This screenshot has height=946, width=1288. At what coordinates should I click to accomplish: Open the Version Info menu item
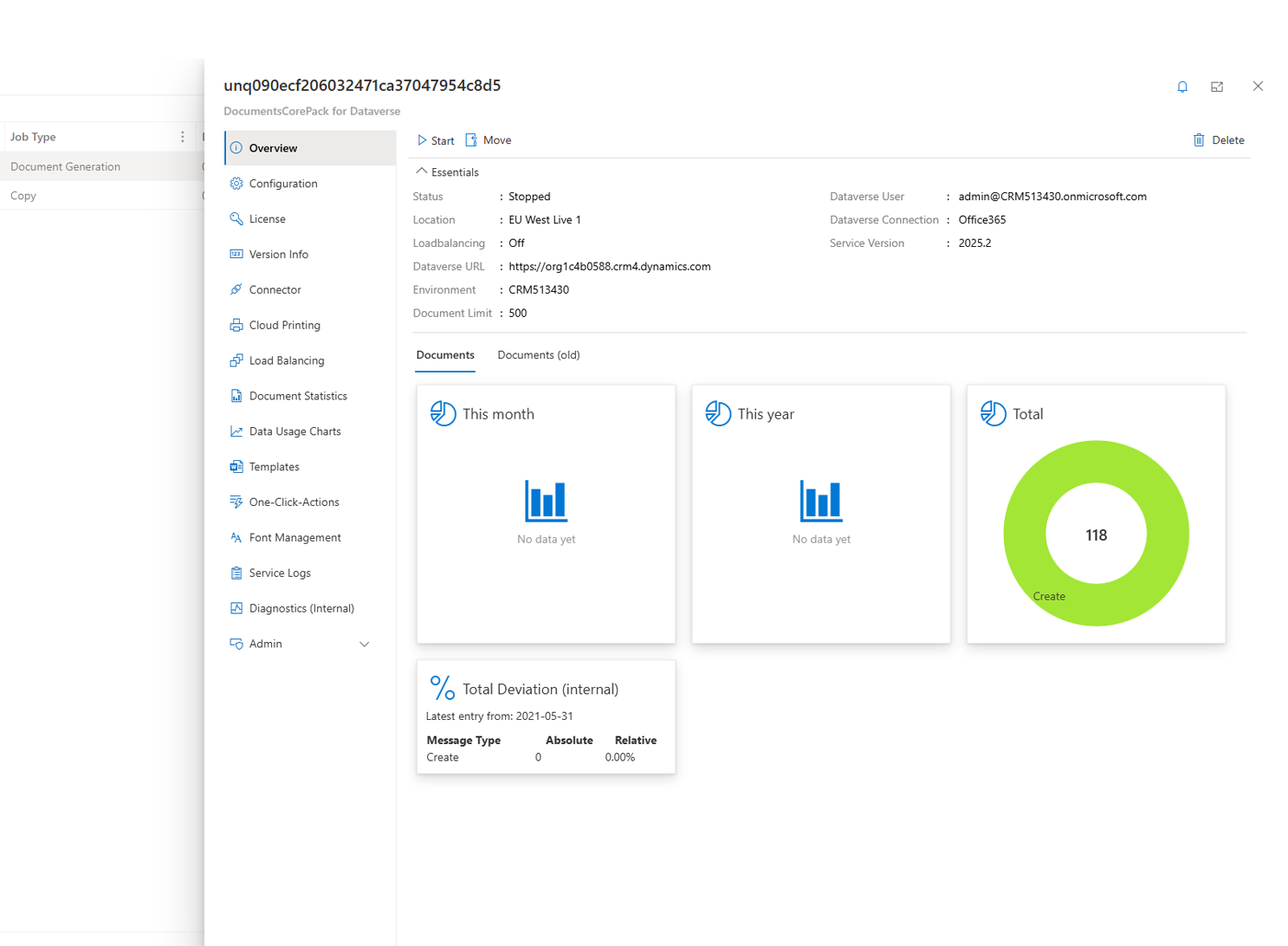pos(311,255)
